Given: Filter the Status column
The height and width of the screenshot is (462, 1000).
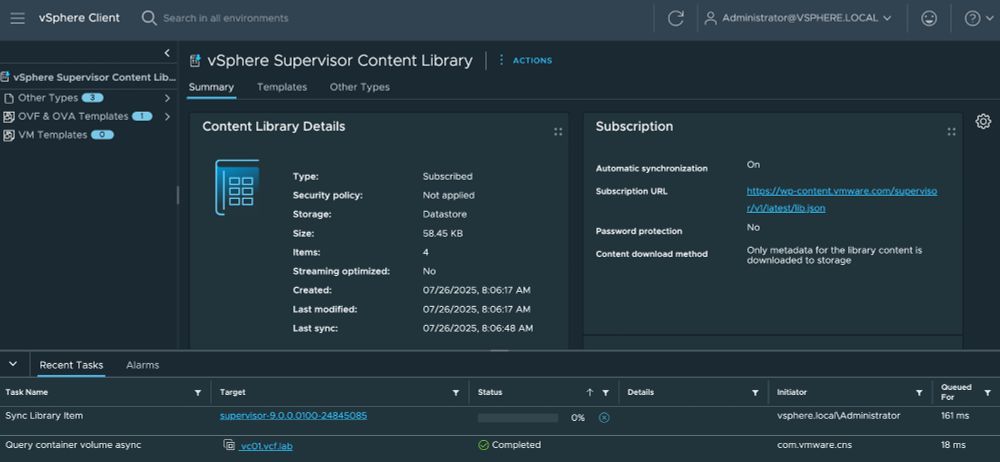Looking at the screenshot, I should pyautogui.click(x=605, y=392).
